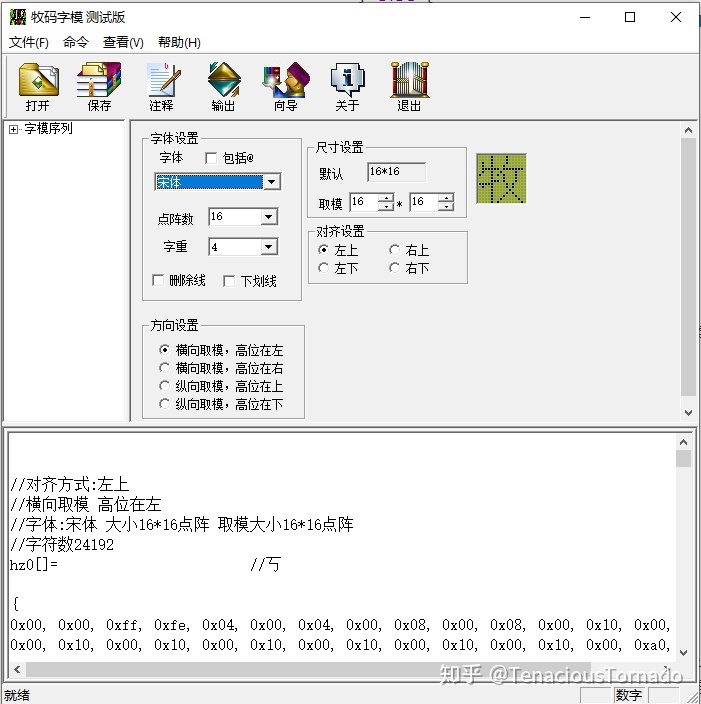Click the //横向取模 高位在左 comment line
This screenshot has height=704, width=701.
point(85,505)
